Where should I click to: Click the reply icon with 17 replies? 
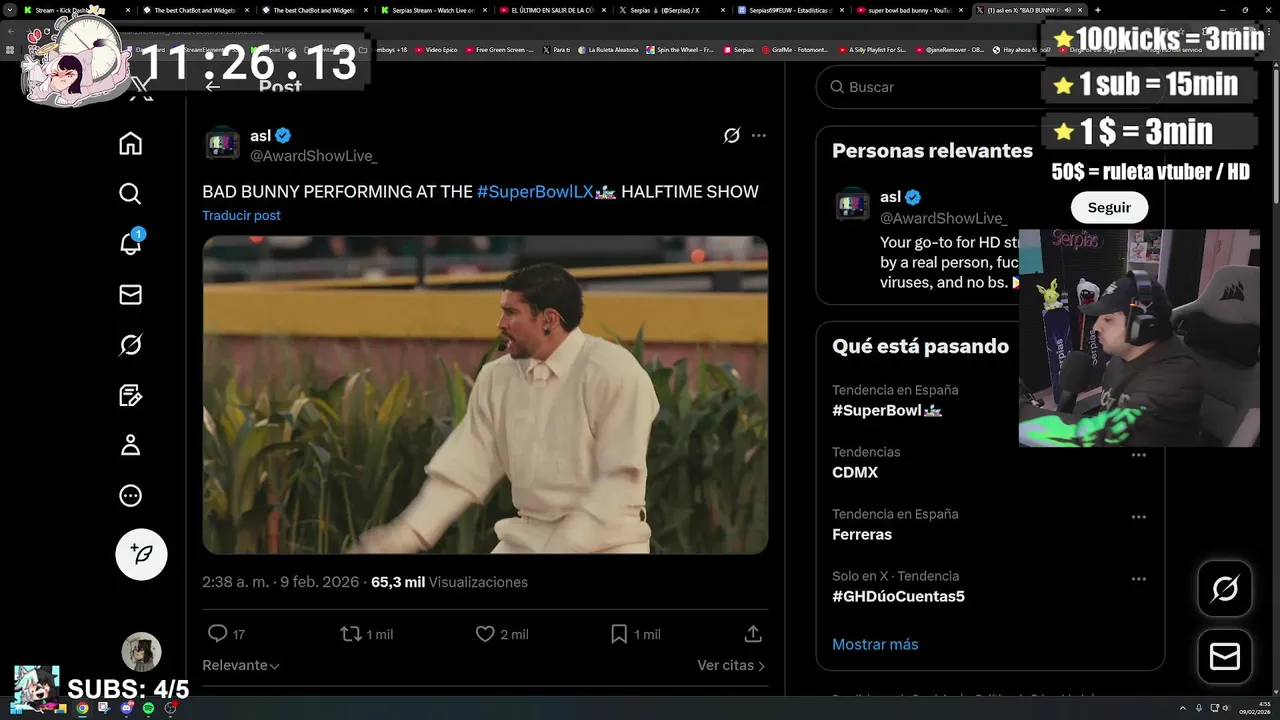tap(226, 634)
